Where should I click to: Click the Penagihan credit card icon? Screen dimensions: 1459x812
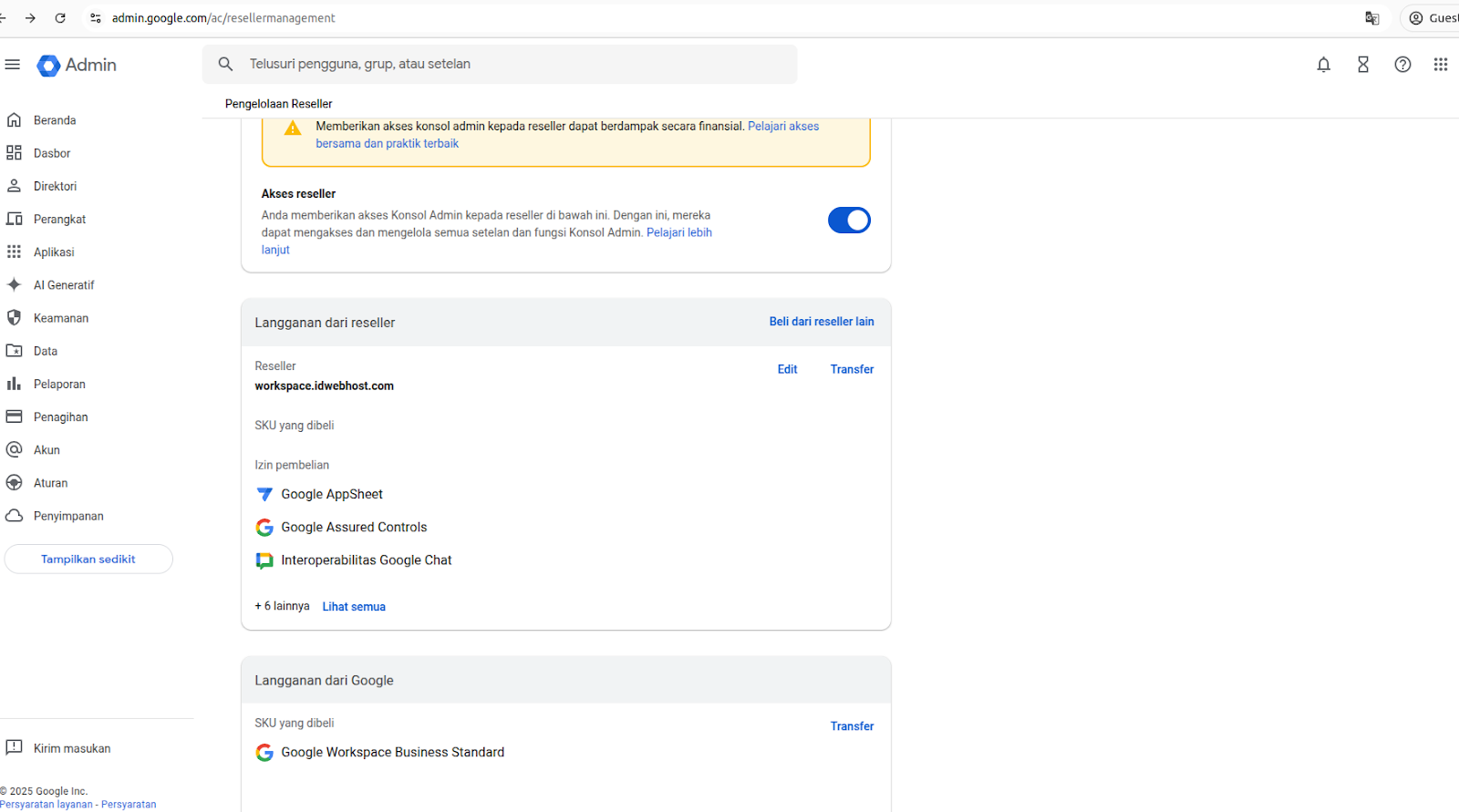[x=14, y=416]
